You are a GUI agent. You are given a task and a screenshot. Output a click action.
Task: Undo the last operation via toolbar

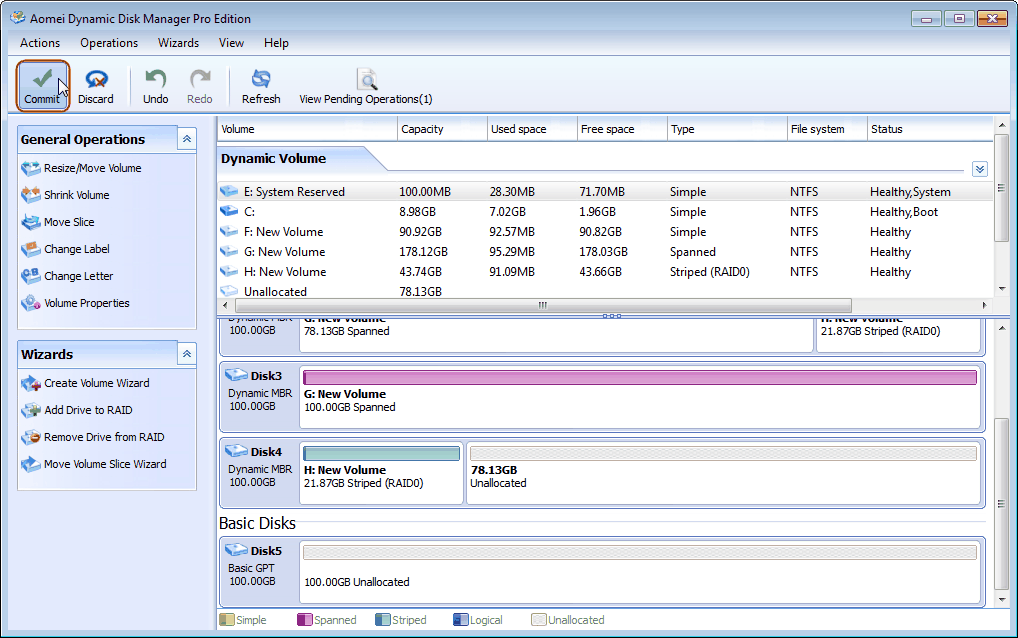(x=155, y=86)
